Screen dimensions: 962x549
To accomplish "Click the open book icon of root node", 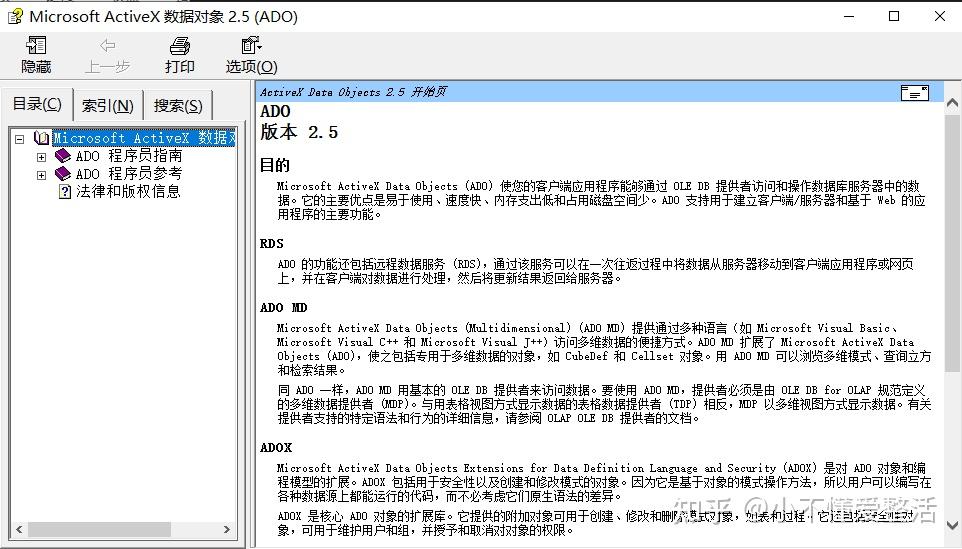I will (x=42, y=138).
